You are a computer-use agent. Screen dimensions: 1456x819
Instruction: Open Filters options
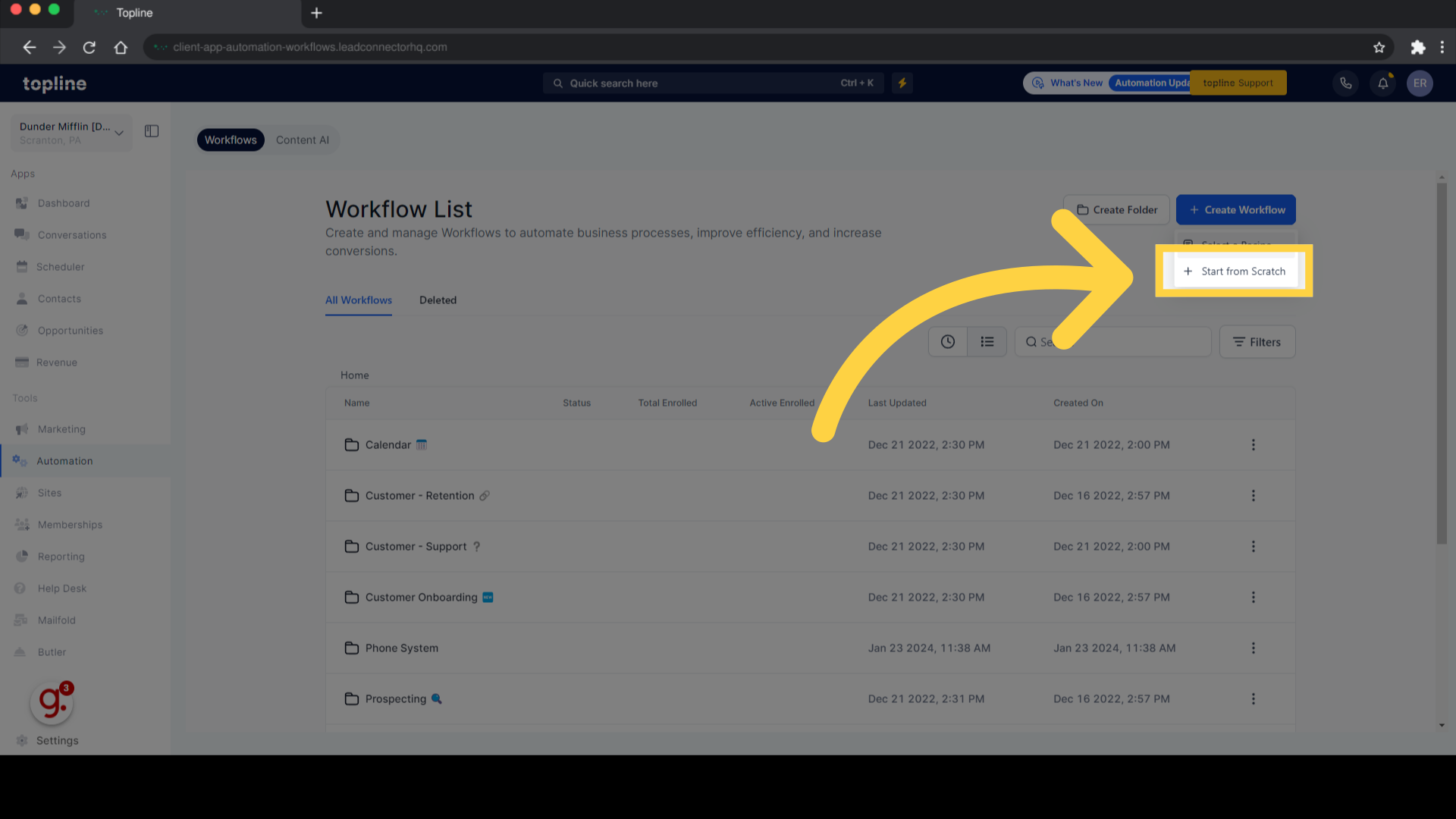pos(1257,342)
